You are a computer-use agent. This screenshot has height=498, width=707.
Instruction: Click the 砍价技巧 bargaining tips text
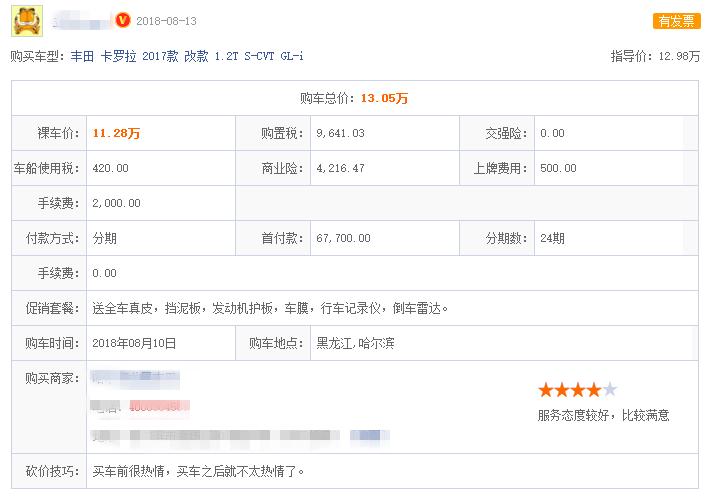click(x=198, y=472)
